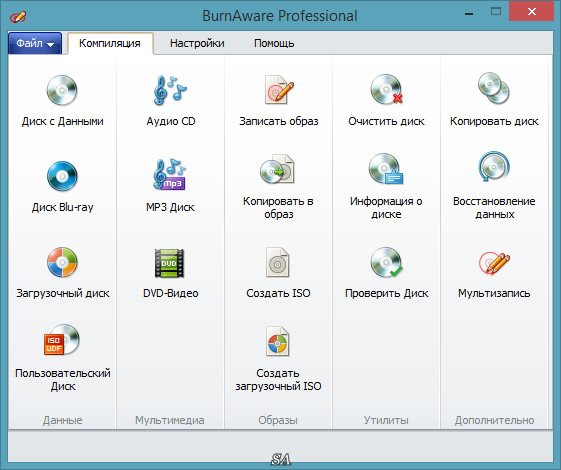Open the Диск с Данными data disc tool
This screenshot has height=470, width=561.
point(62,101)
